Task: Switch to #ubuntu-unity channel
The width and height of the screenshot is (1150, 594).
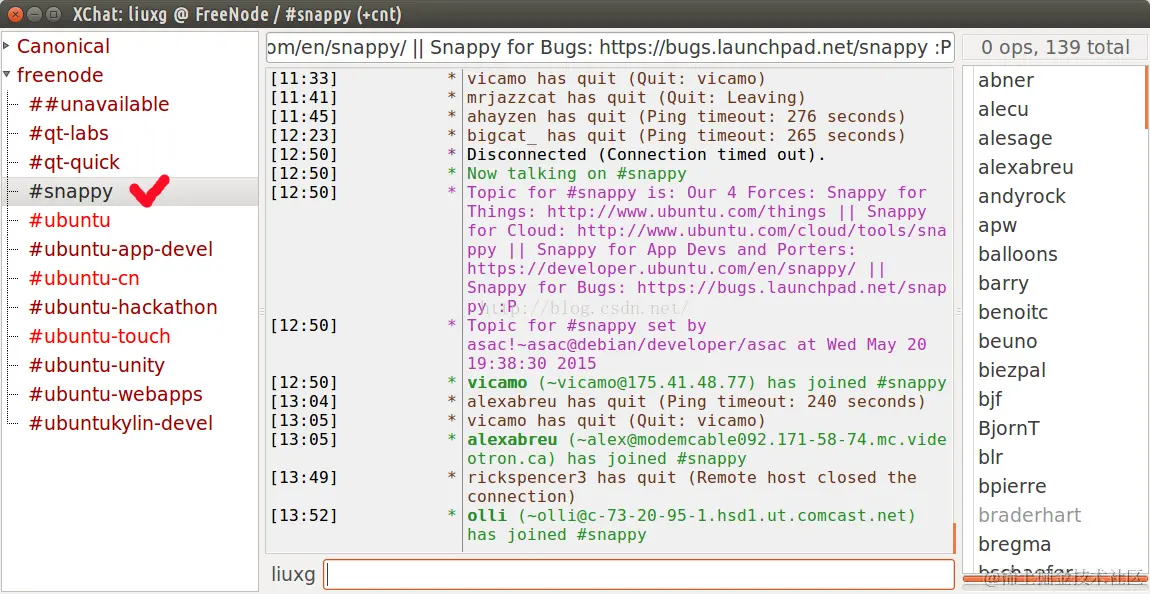Action: click(x=97, y=365)
